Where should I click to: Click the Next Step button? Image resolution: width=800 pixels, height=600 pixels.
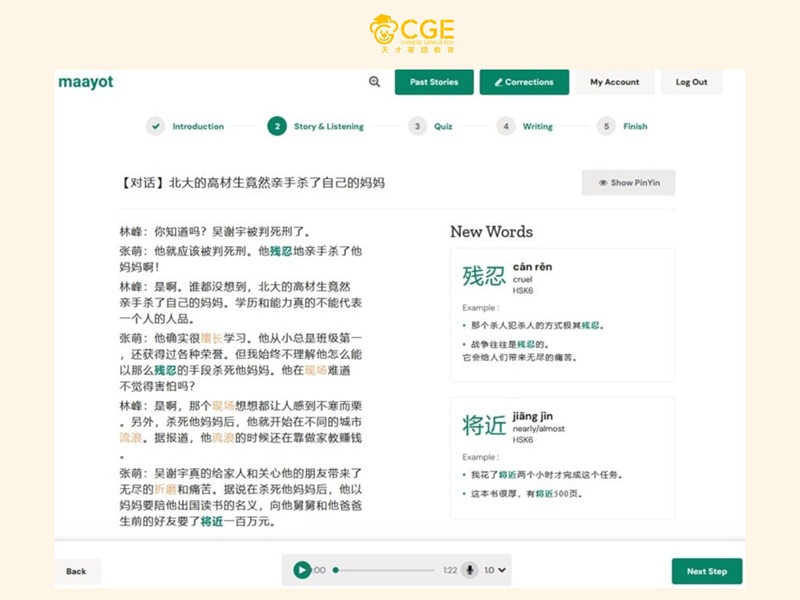[707, 571]
